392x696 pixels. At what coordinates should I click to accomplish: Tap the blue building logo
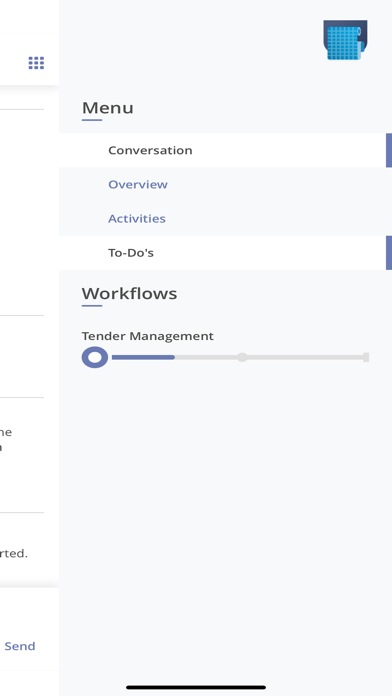(345, 40)
